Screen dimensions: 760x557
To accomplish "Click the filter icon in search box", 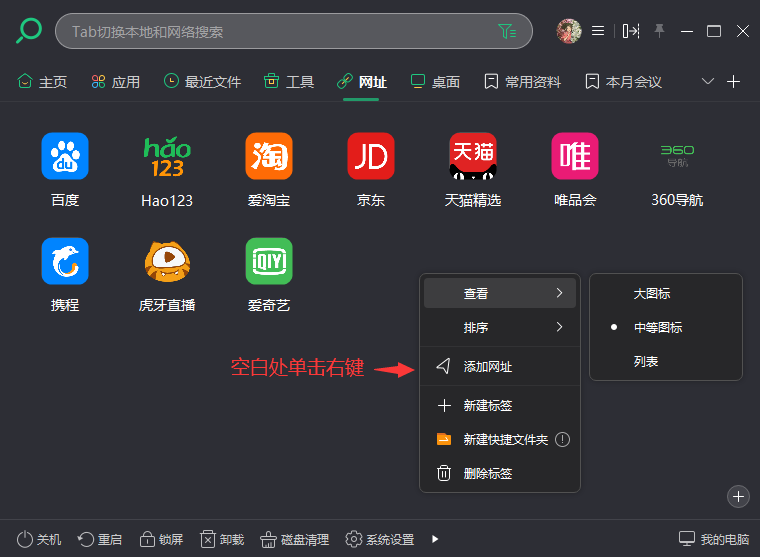I will [507, 32].
